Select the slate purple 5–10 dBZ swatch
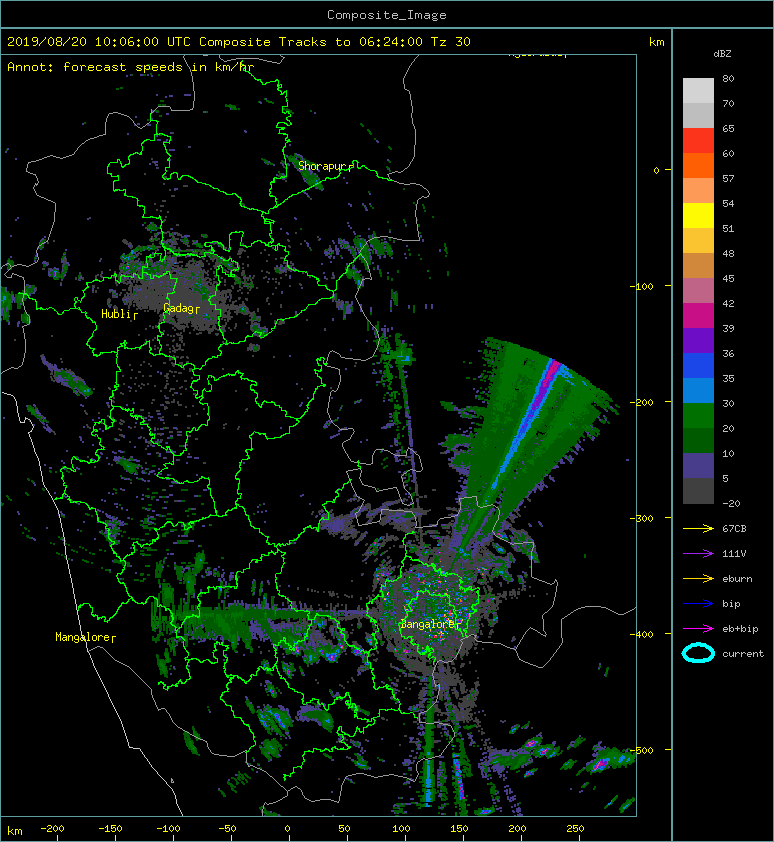Image resolution: width=774 pixels, height=842 pixels. pyautogui.click(x=698, y=466)
